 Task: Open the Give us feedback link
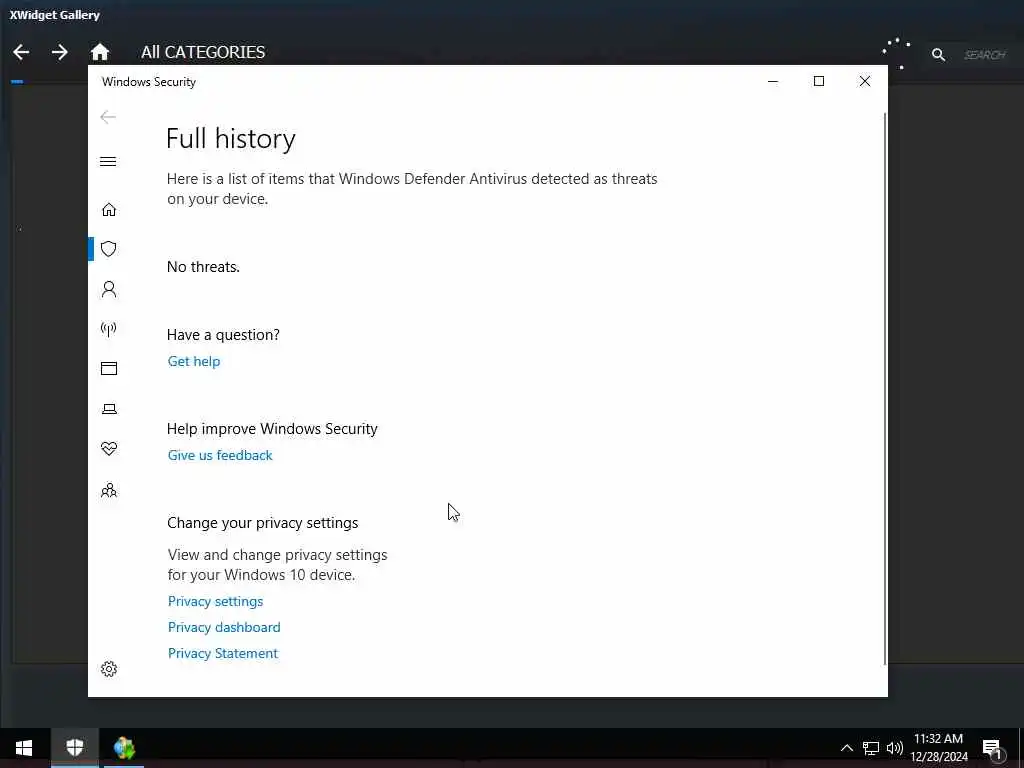(220, 455)
